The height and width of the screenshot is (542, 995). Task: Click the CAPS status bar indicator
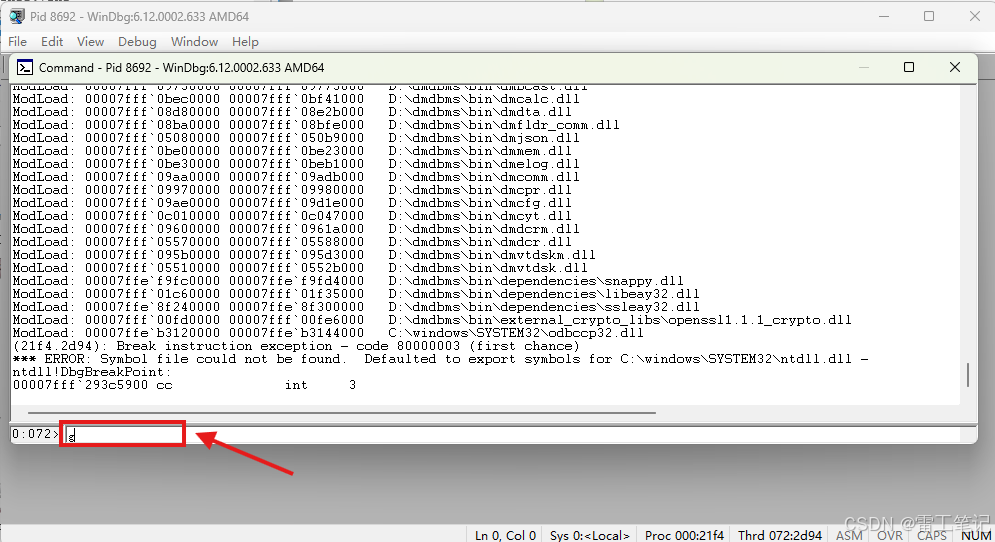(932, 535)
